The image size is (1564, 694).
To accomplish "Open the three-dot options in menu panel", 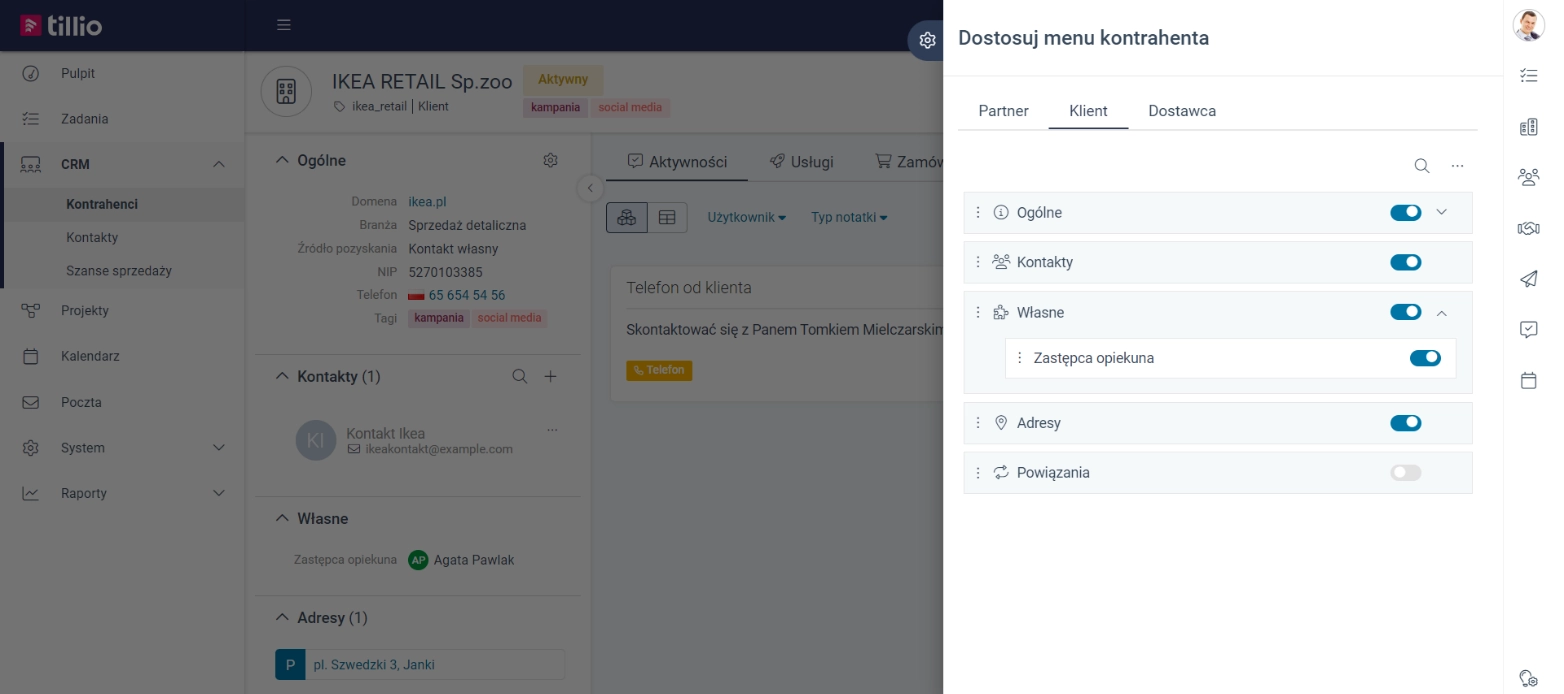I will (x=1457, y=165).
